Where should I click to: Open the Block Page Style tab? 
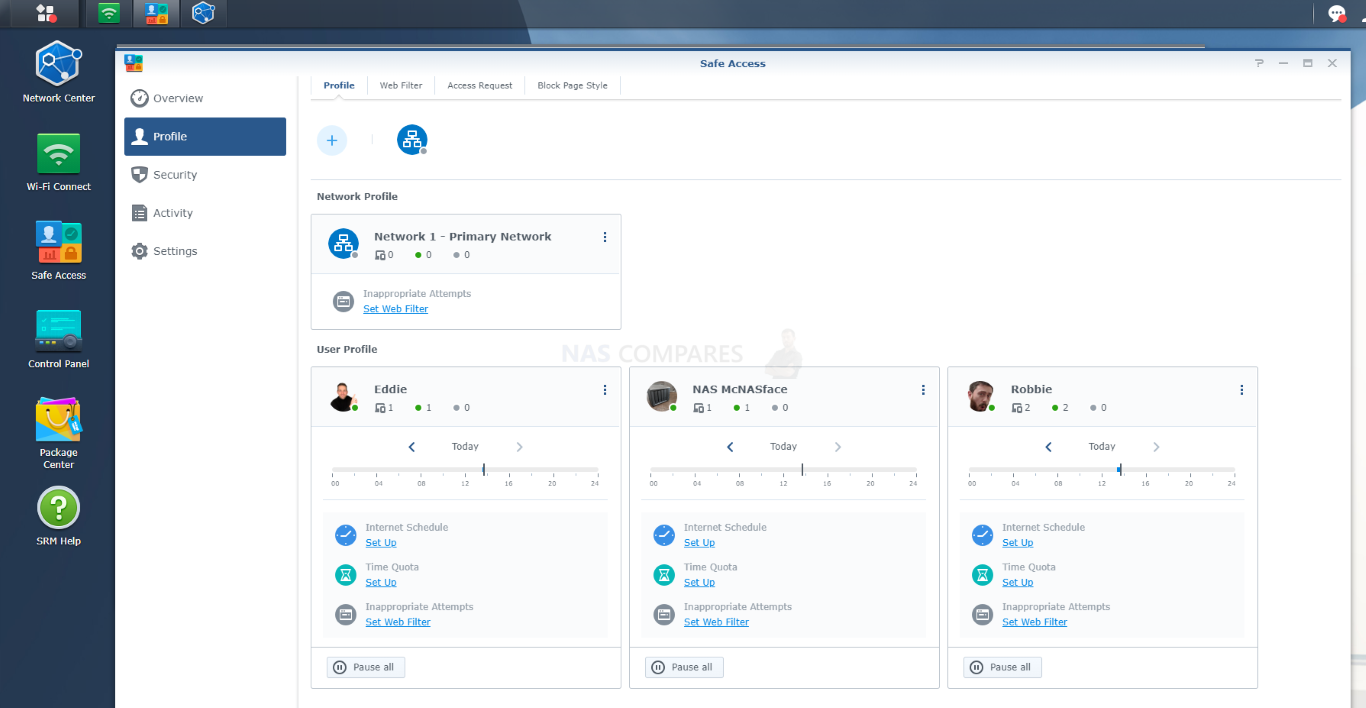[x=573, y=86]
